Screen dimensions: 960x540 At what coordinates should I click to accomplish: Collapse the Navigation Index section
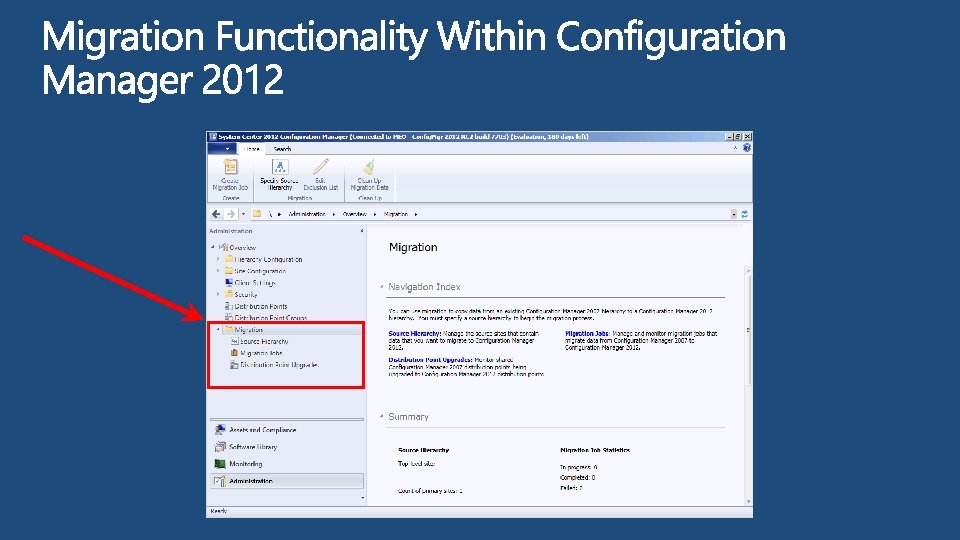point(381,287)
